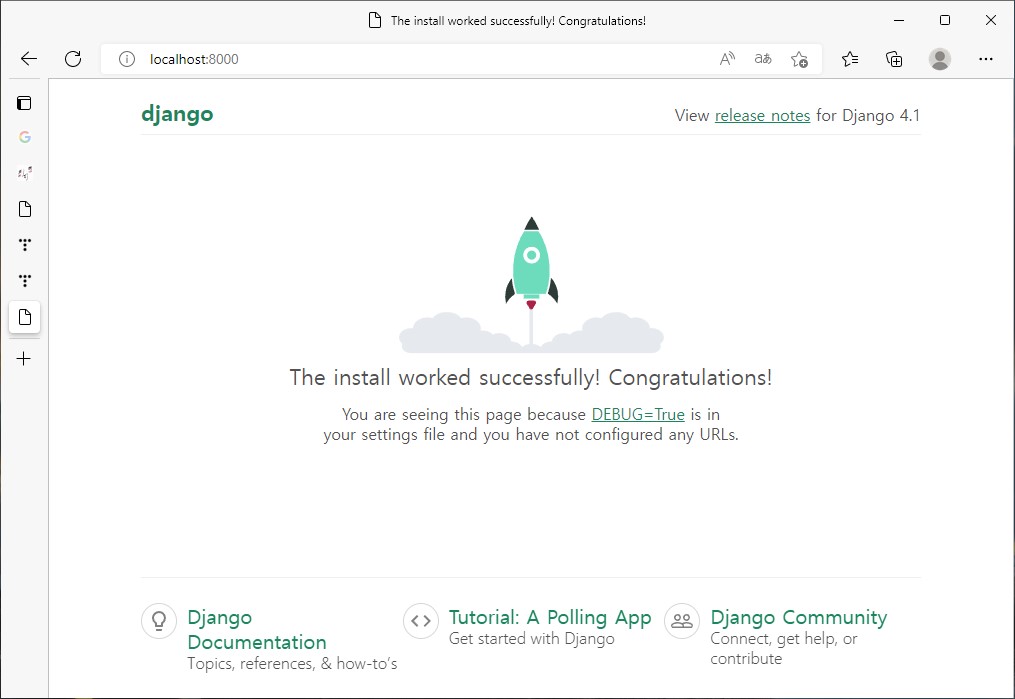Click the lightbulb documentation icon

[159, 621]
